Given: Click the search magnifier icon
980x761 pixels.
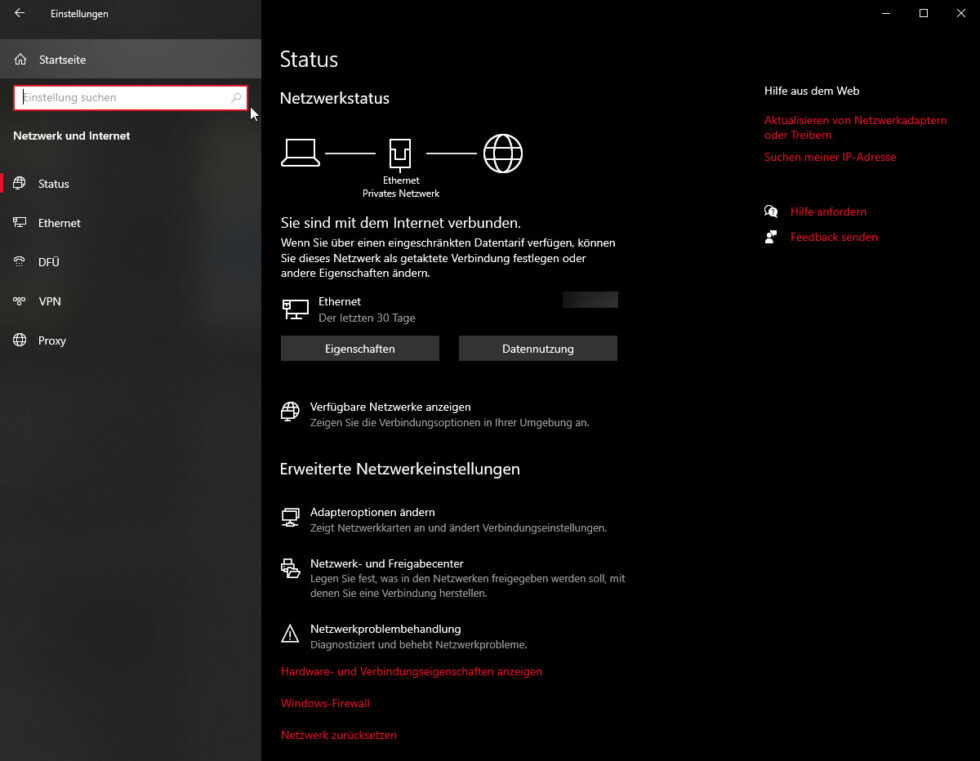Looking at the screenshot, I should (x=236, y=98).
